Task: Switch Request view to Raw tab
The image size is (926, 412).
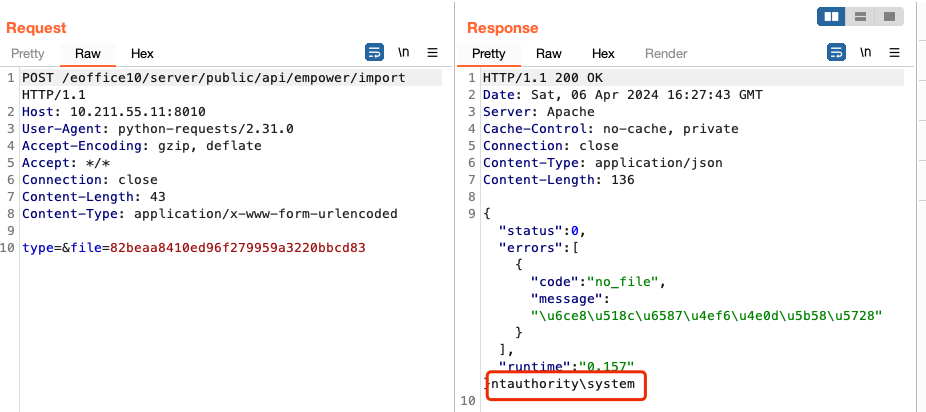Action: pos(87,54)
